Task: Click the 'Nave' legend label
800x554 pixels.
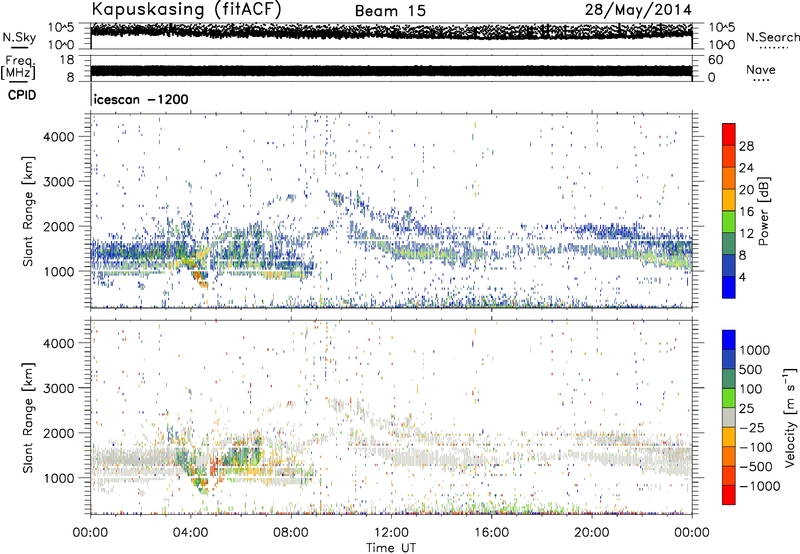Action: (x=761, y=69)
